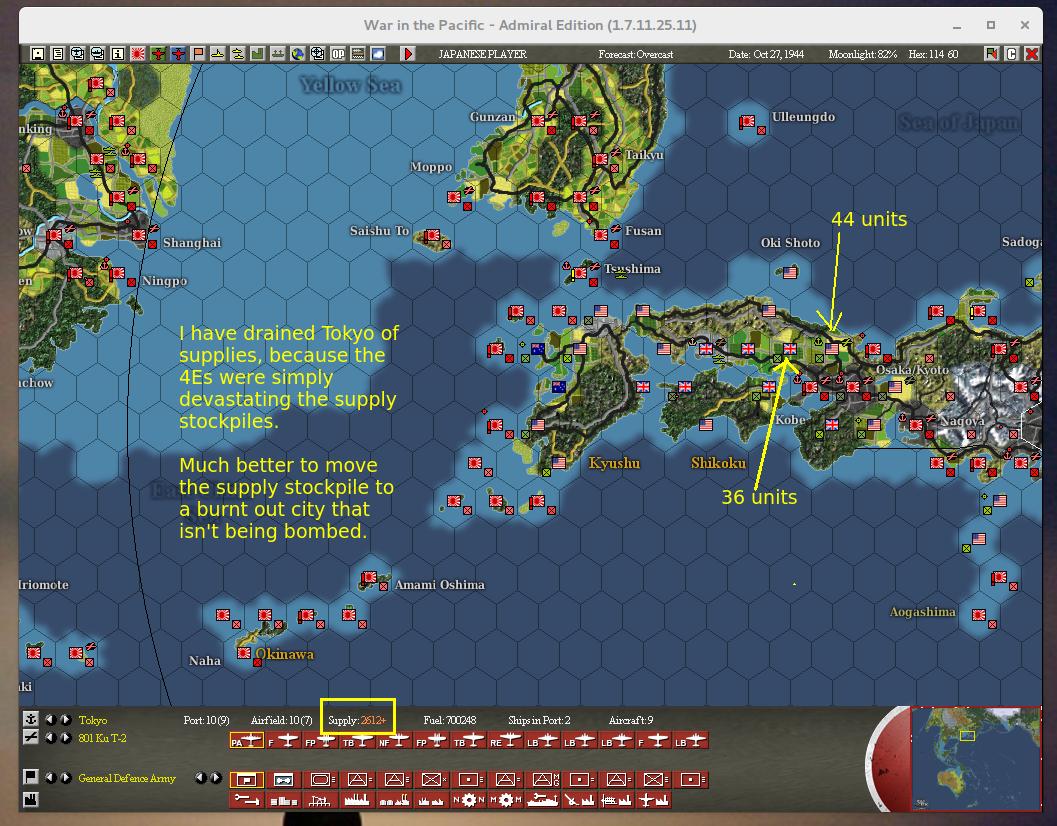This screenshot has height=826, width=1057.
Task: Click the Japanese rising sun toolbar icon
Action: pyautogui.click(x=138, y=53)
